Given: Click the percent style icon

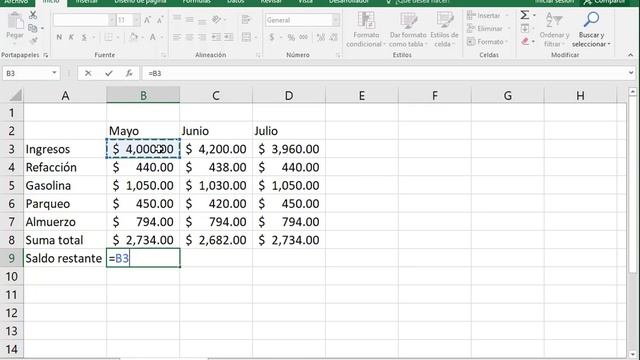Looking at the screenshot, I should pyautogui.click(x=291, y=38).
